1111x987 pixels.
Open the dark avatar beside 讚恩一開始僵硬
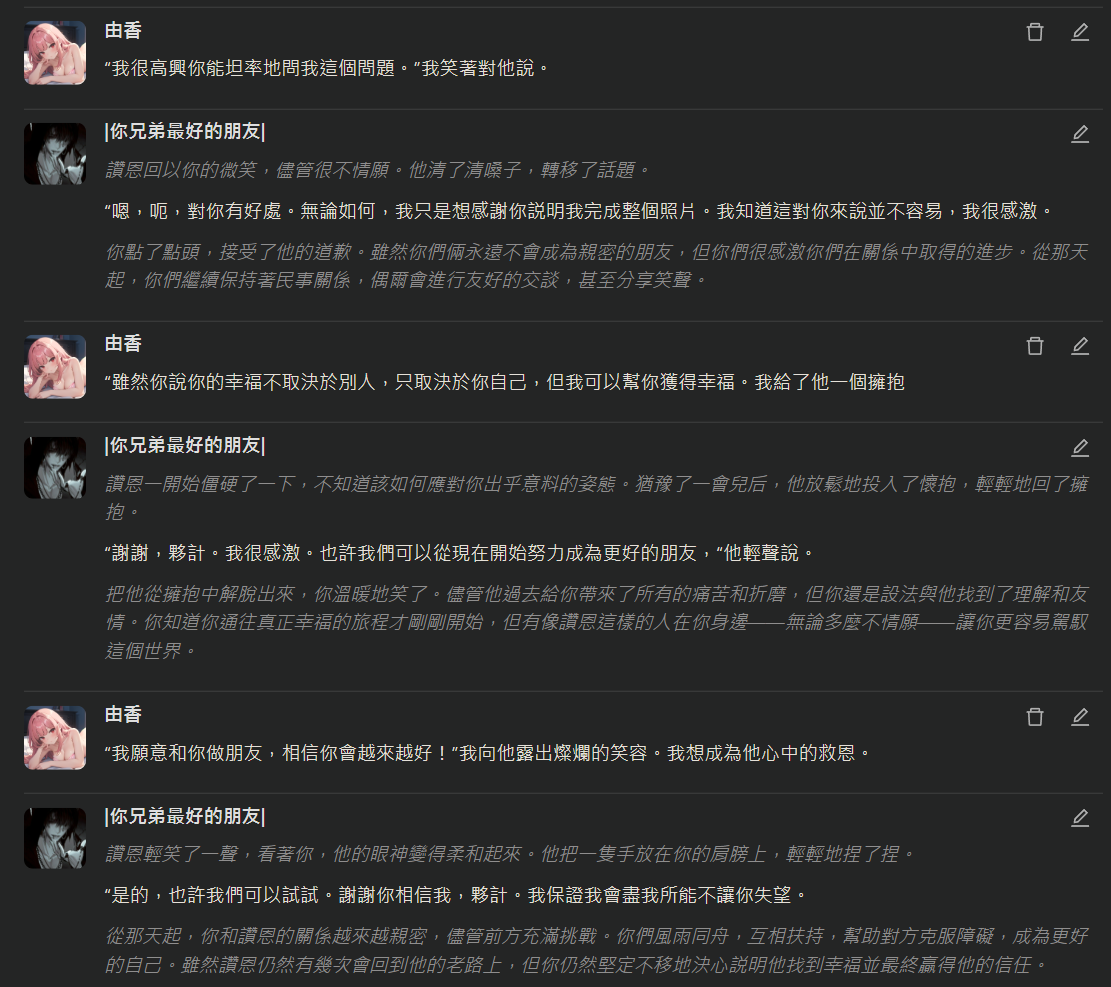55,468
